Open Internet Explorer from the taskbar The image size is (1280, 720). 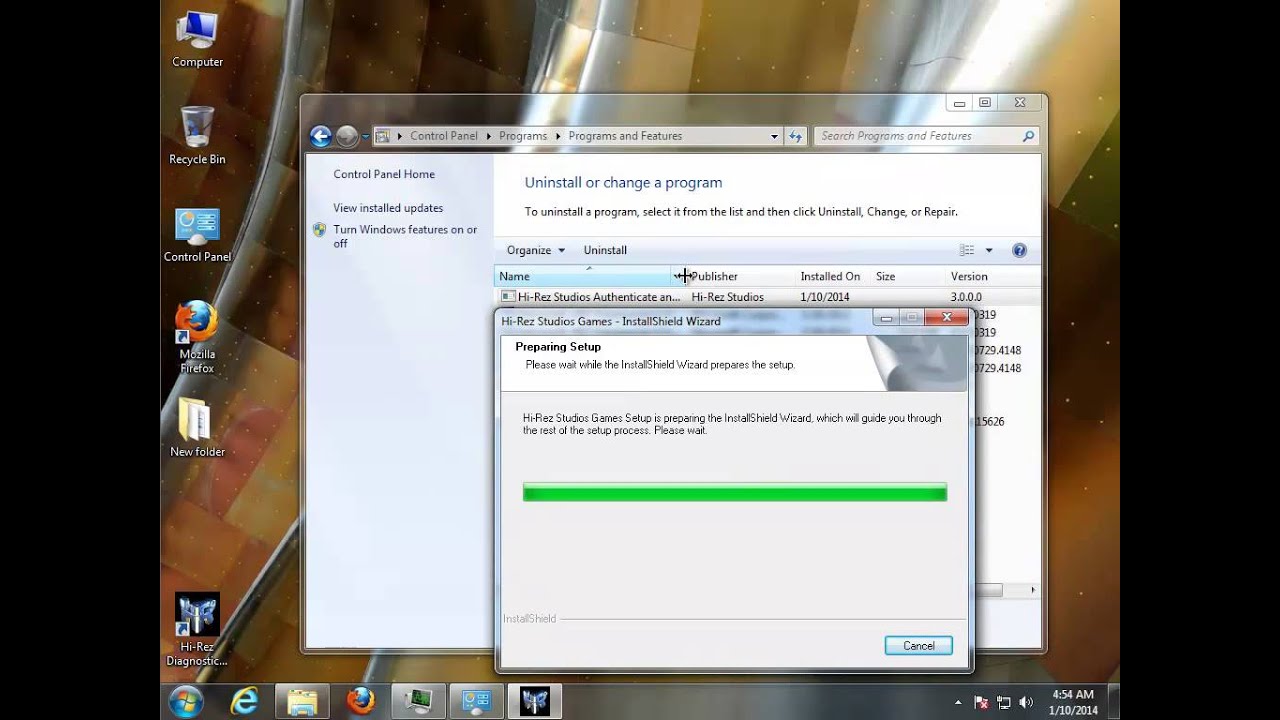click(244, 701)
